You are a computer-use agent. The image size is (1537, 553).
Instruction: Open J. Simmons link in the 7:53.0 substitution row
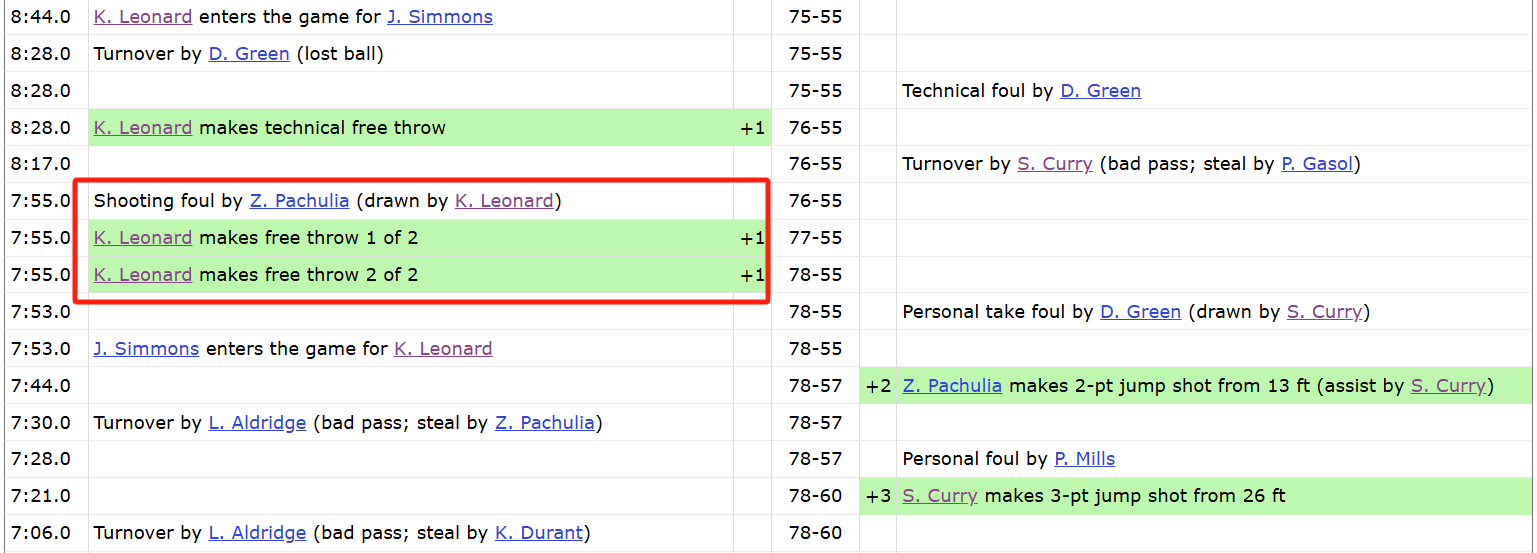(146, 349)
